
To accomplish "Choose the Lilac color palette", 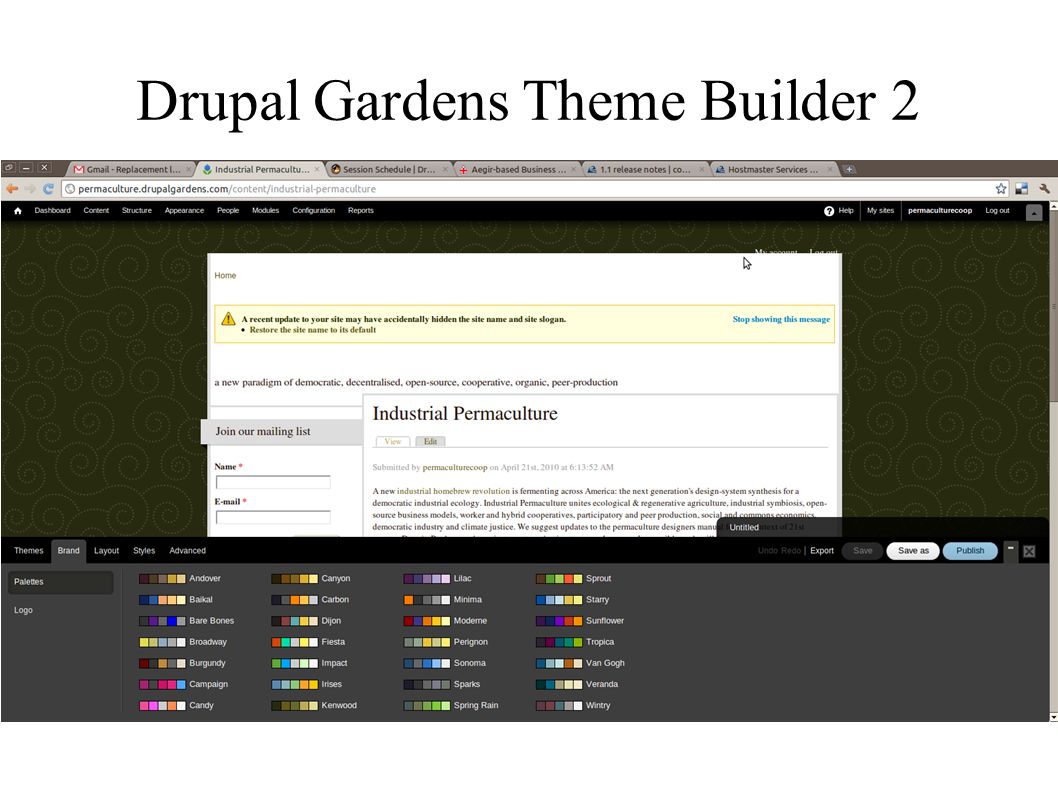I will click(437, 578).
